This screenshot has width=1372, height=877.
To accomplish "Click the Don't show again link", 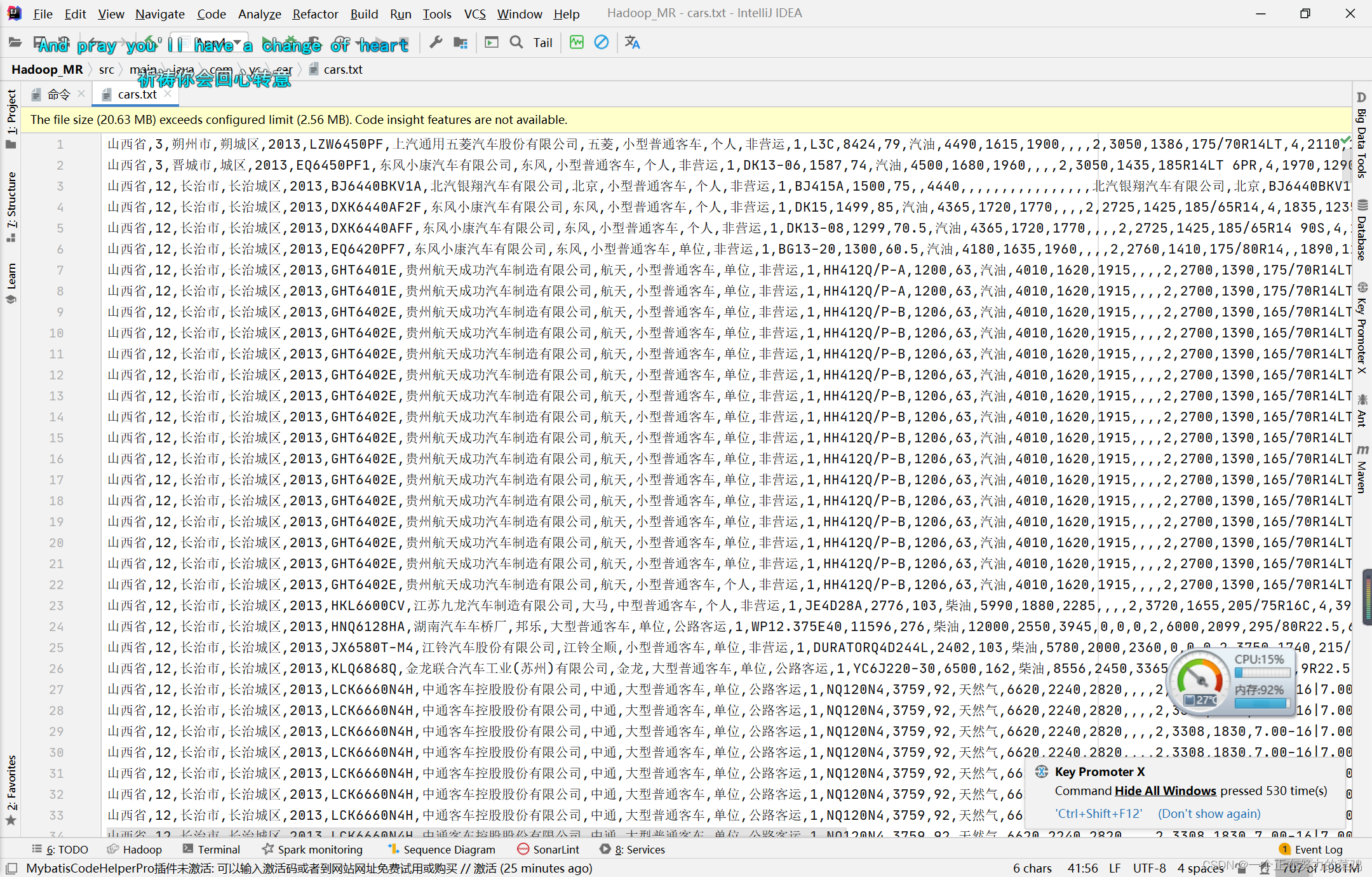I will coord(1209,813).
